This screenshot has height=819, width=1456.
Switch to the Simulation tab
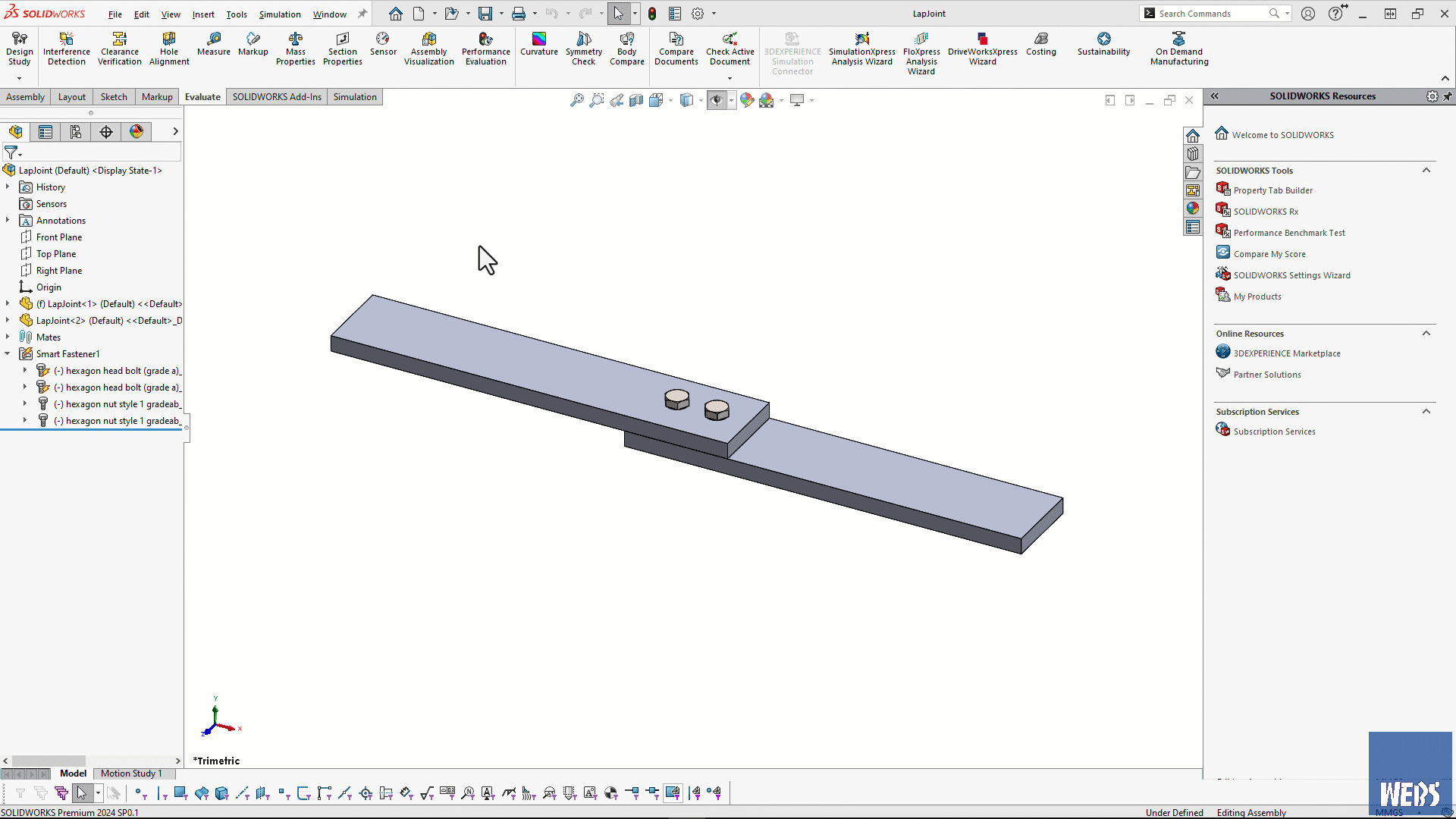[x=355, y=96]
